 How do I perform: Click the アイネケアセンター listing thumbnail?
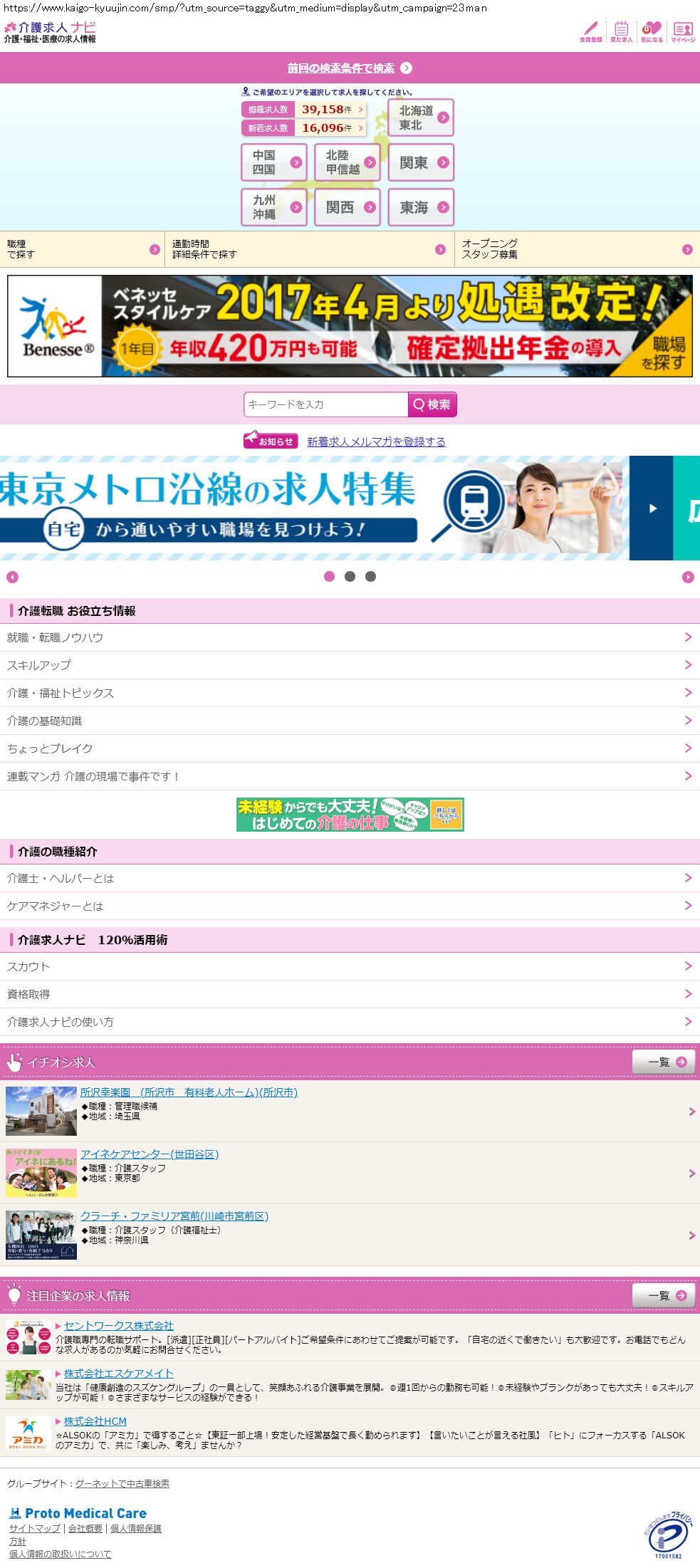pos(41,1173)
